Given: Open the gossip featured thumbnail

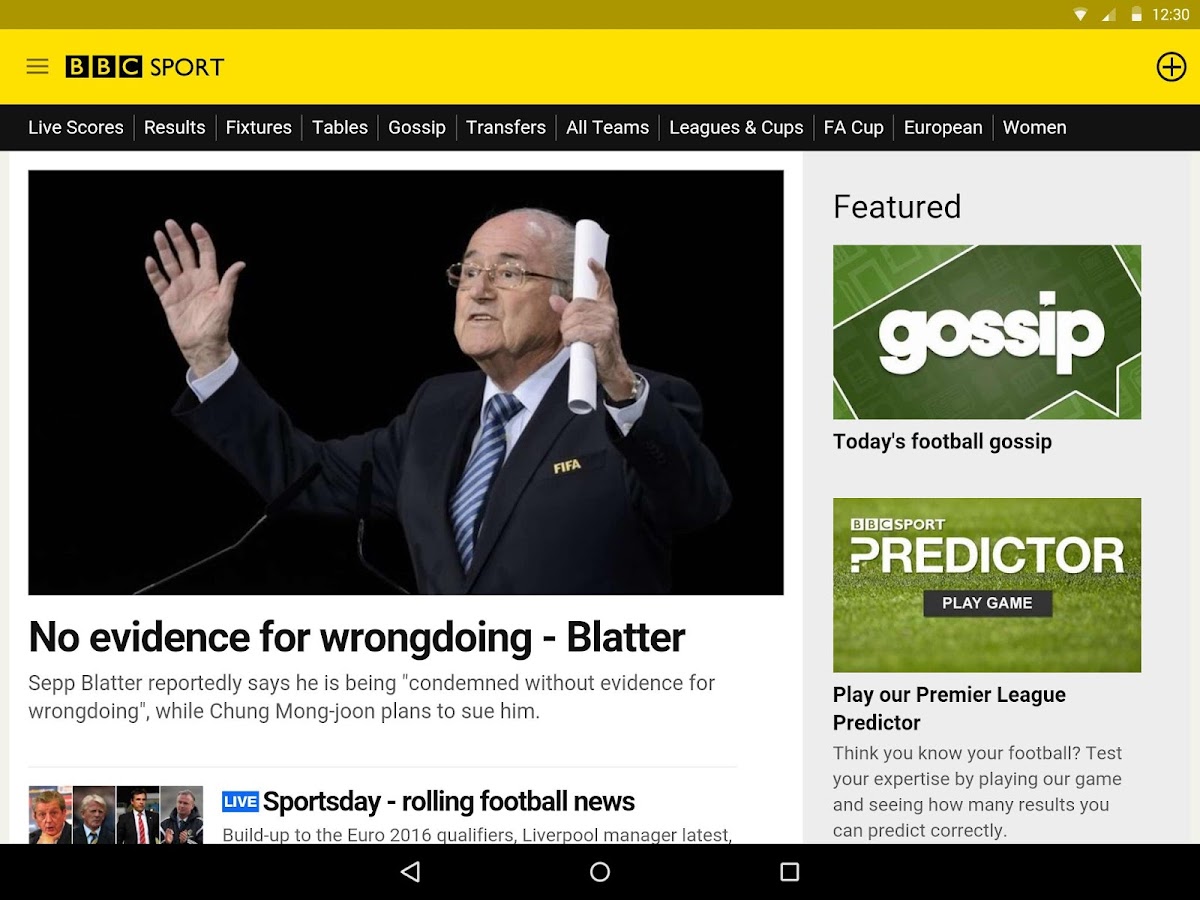Looking at the screenshot, I should [x=987, y=332].
